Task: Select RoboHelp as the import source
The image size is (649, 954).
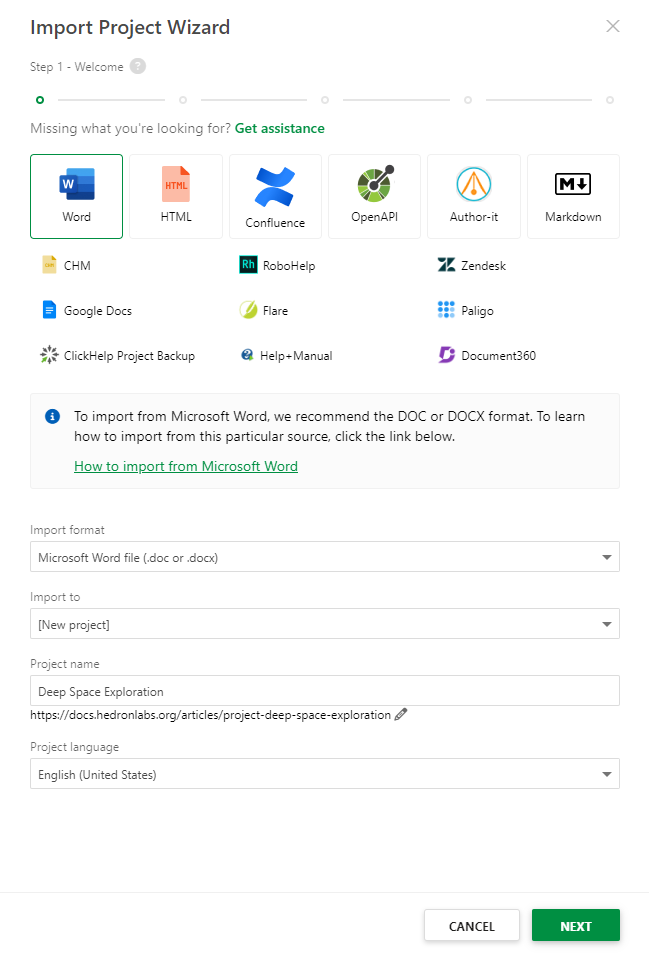Action: click(288, 265)
